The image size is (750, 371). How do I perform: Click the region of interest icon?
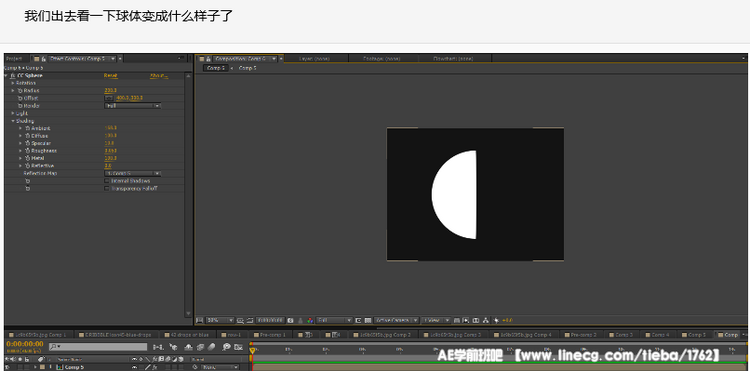pyautogui.click(x=358, y=320)
